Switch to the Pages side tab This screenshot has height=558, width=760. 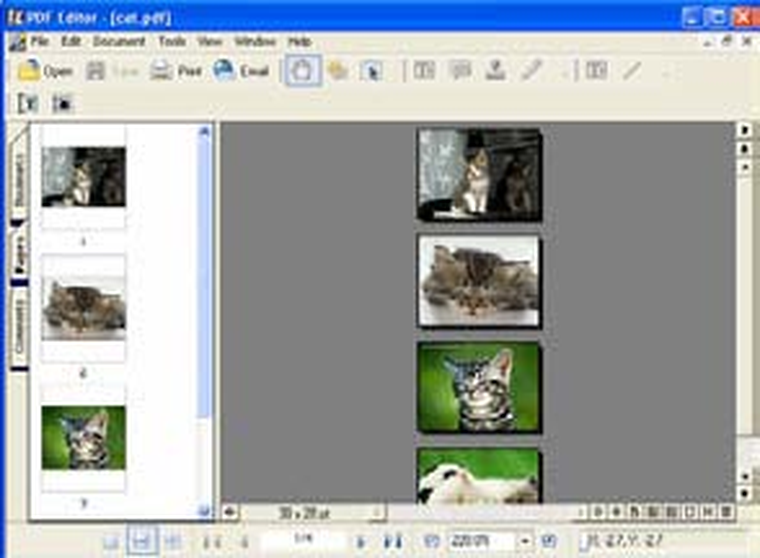[x=19, y=253]
